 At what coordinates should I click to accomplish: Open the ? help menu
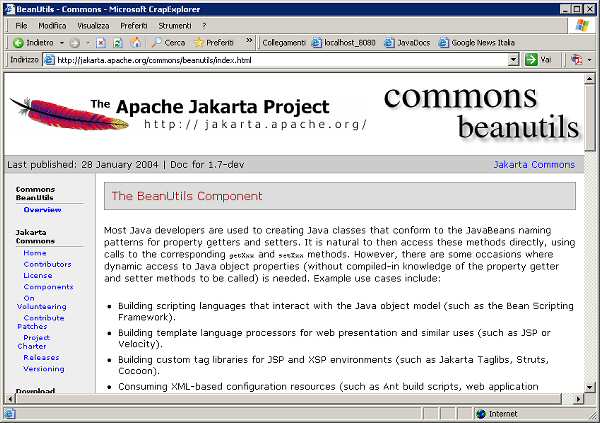[x=204, y=26]
